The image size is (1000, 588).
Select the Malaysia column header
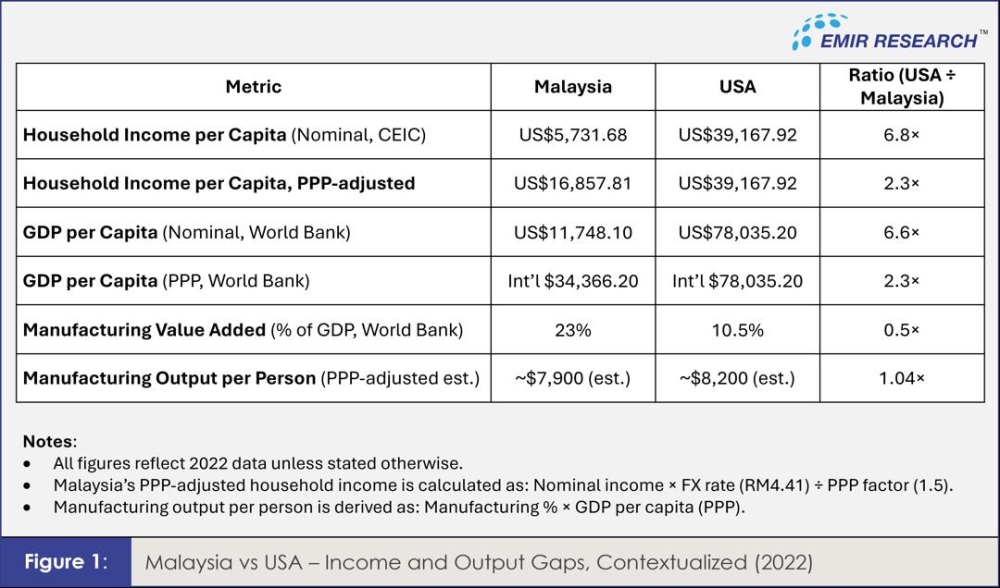(572, 87)
